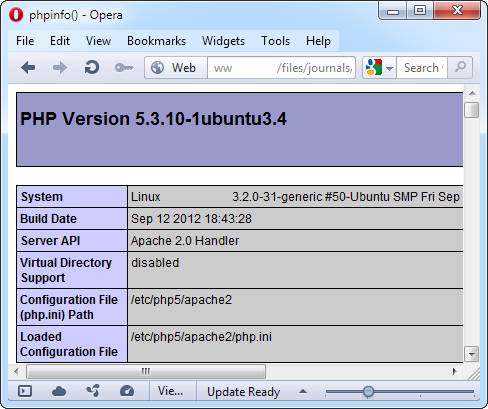The height and width of the screenshot is (409, 488).
Task: Click the Virtual Directory Support label
Action: [66, 270]
